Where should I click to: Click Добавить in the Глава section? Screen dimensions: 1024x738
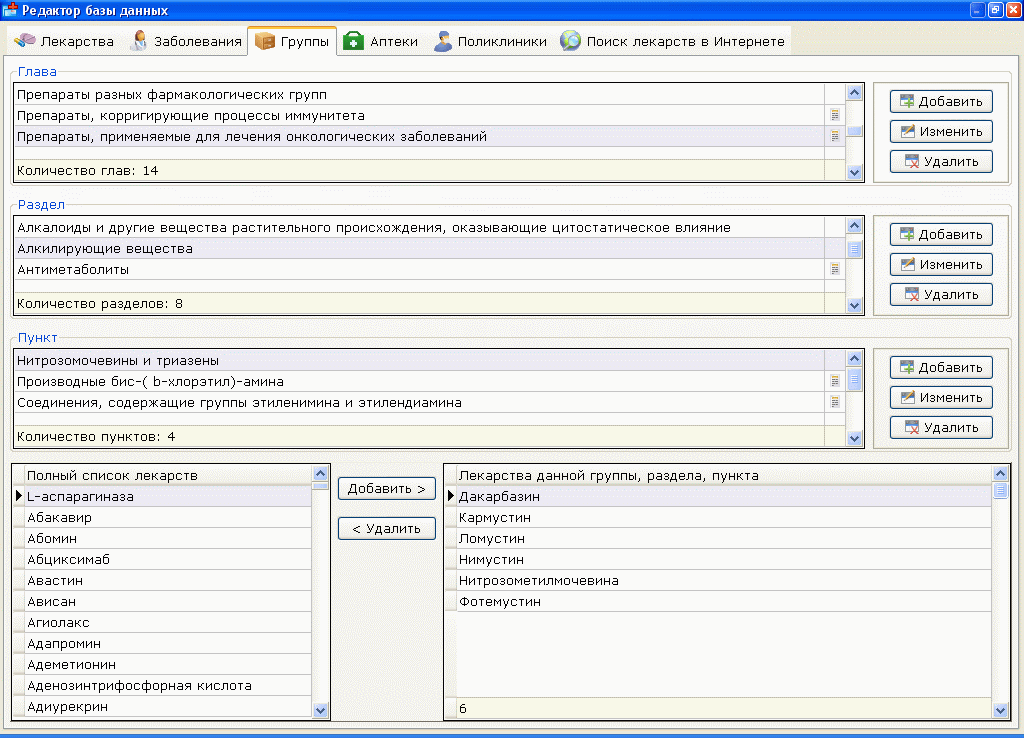pos(941,101)
